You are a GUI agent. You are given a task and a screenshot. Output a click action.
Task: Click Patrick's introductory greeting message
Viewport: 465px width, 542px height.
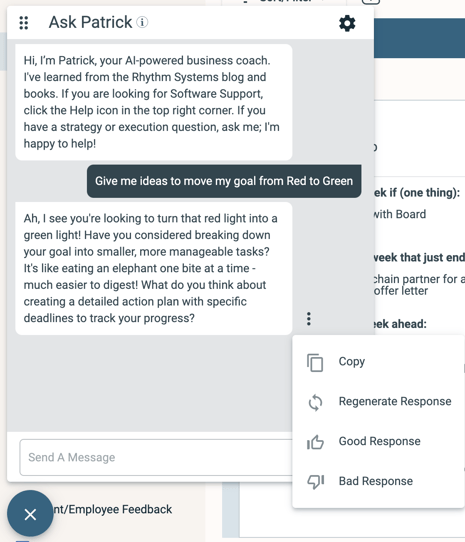pyautogui.click(x=154, y=102)
